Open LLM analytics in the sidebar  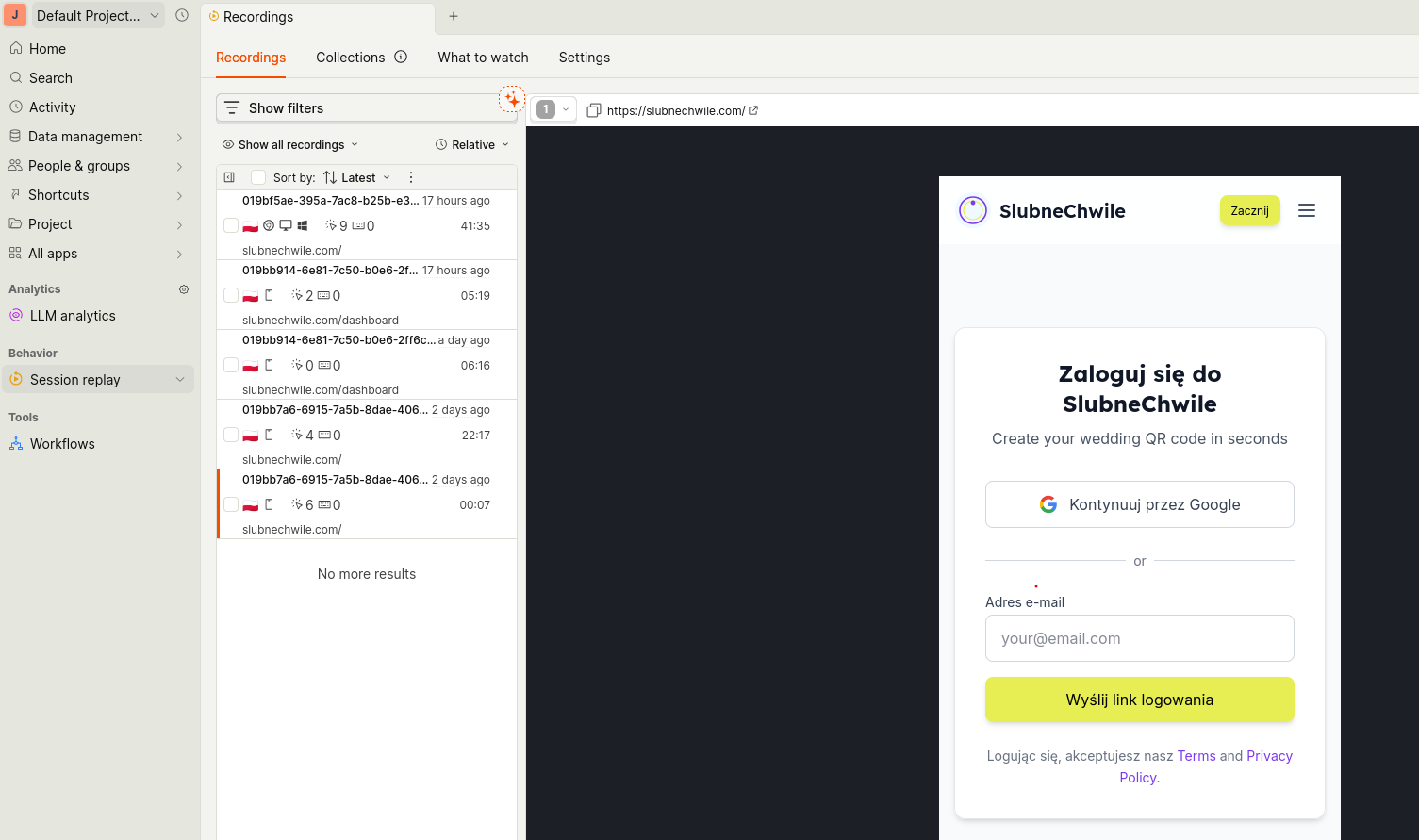73,316
